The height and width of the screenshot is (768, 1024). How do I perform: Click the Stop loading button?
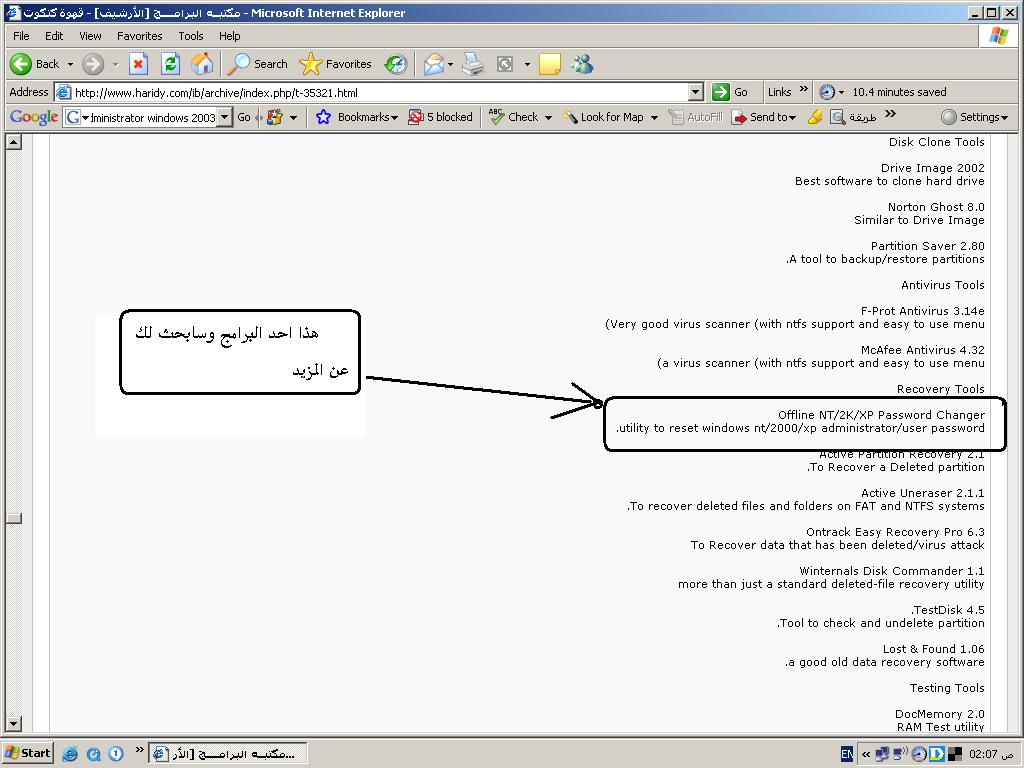pos(139,64)
